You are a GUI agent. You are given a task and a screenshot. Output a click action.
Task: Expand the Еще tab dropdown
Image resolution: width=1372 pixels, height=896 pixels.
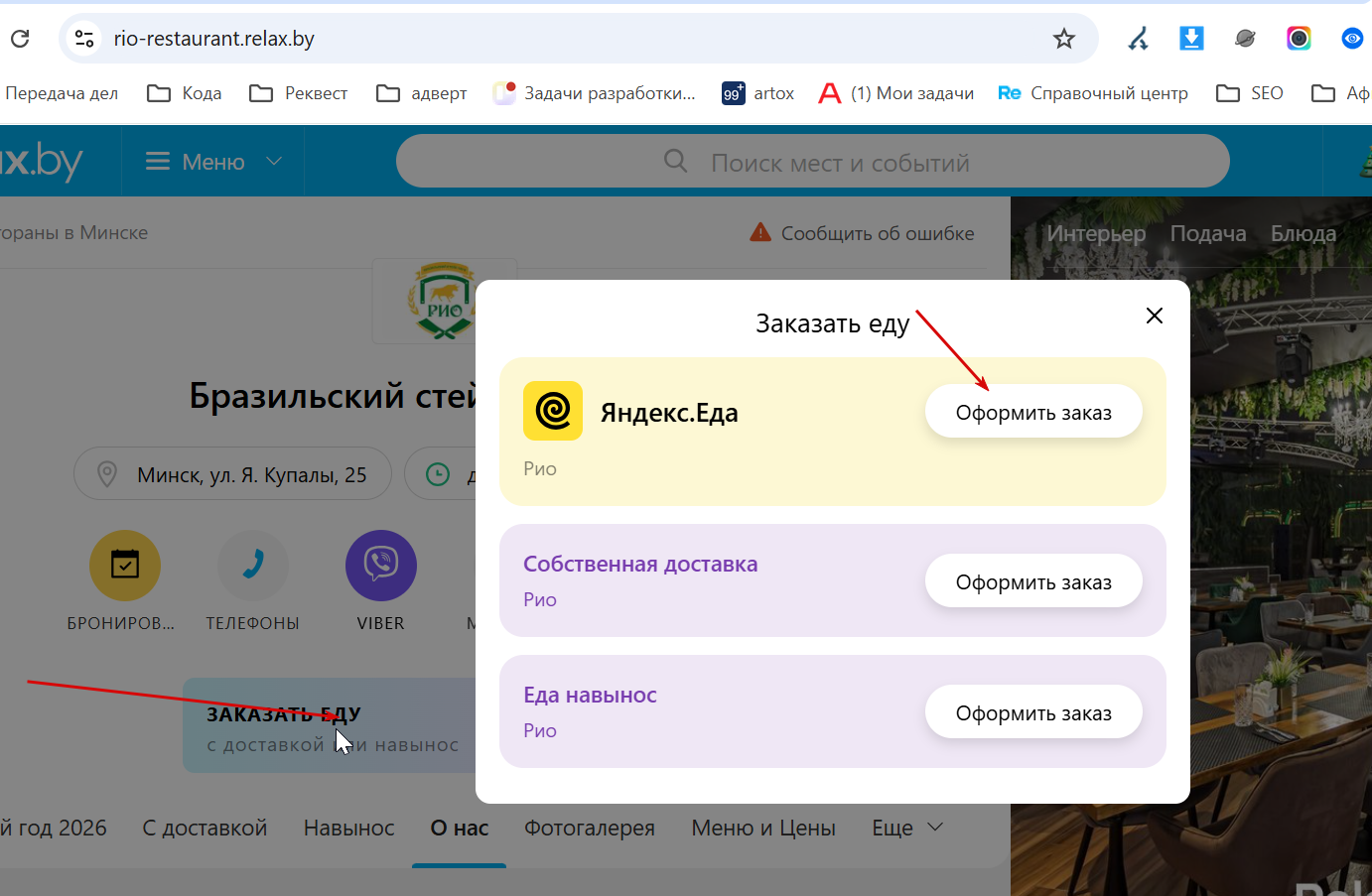[907, 828]
